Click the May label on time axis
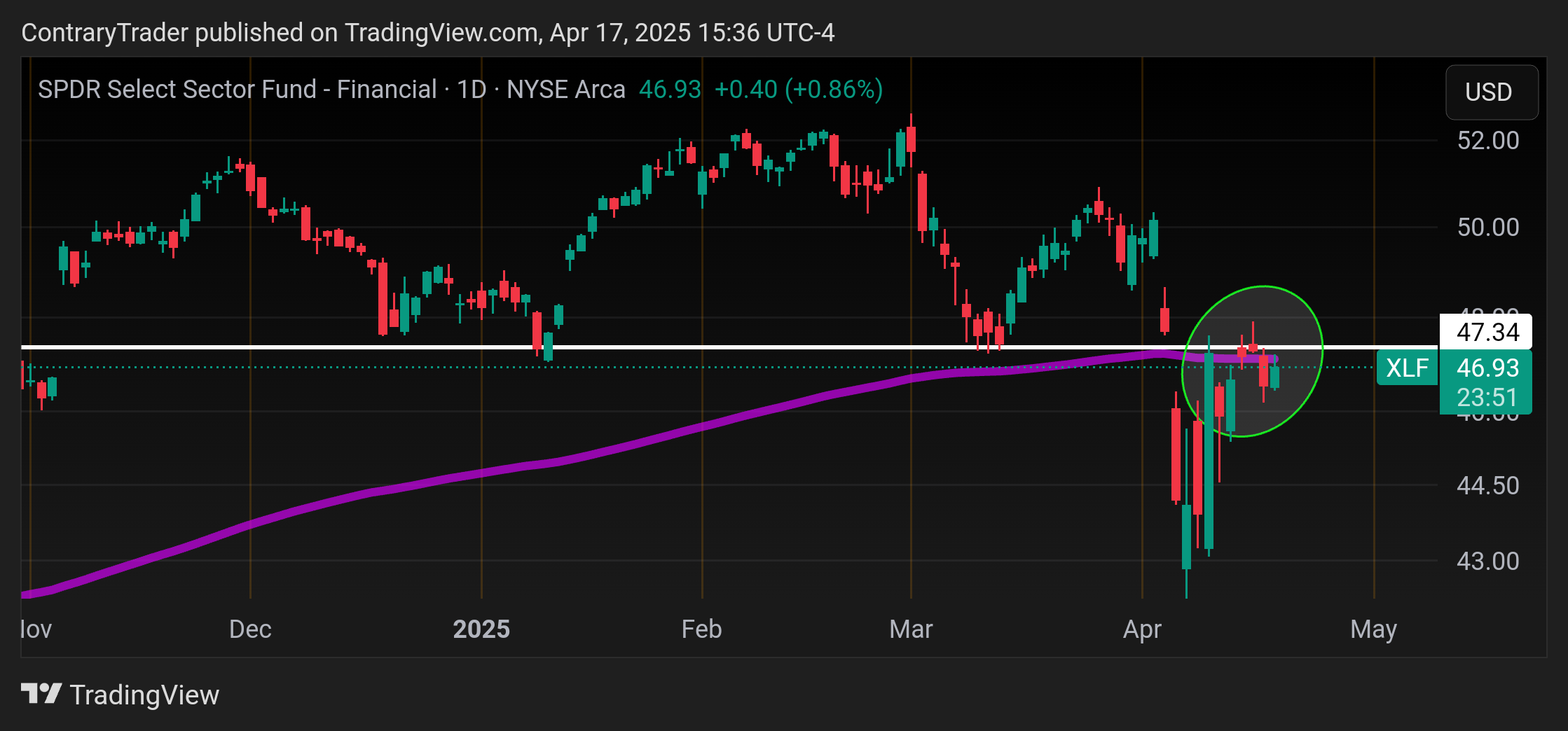1568x731 pixels. [1373, 629]
